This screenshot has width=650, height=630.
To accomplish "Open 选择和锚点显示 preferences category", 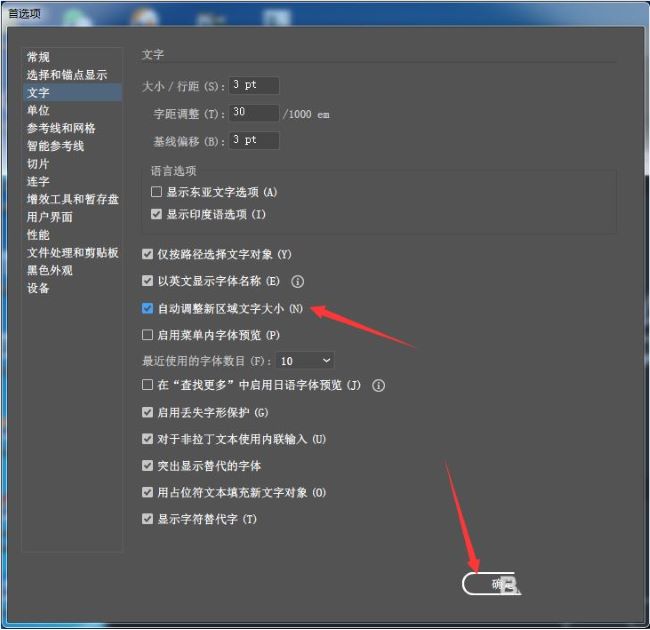I will pos(67,75).
